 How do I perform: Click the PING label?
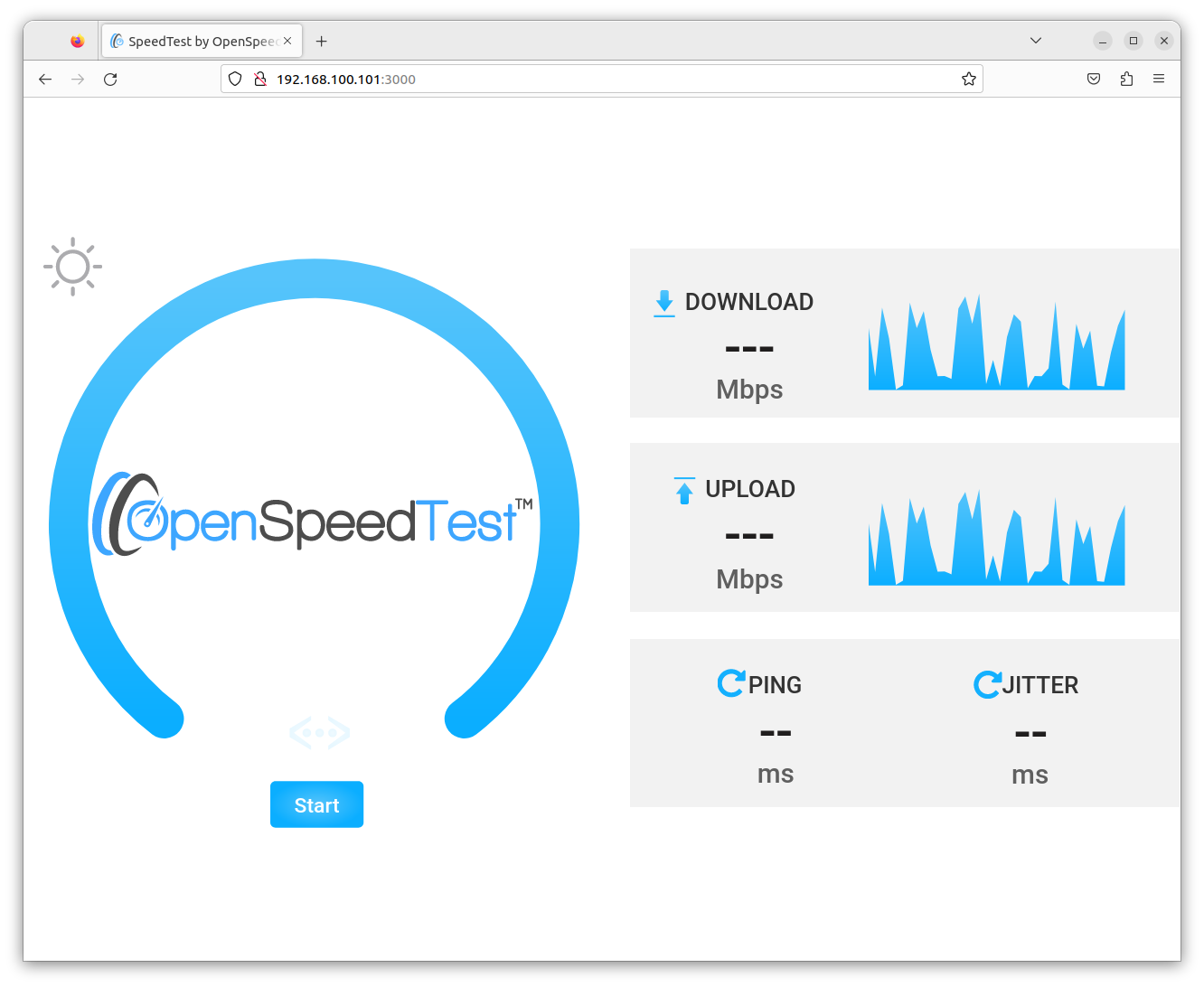point(775,685)
